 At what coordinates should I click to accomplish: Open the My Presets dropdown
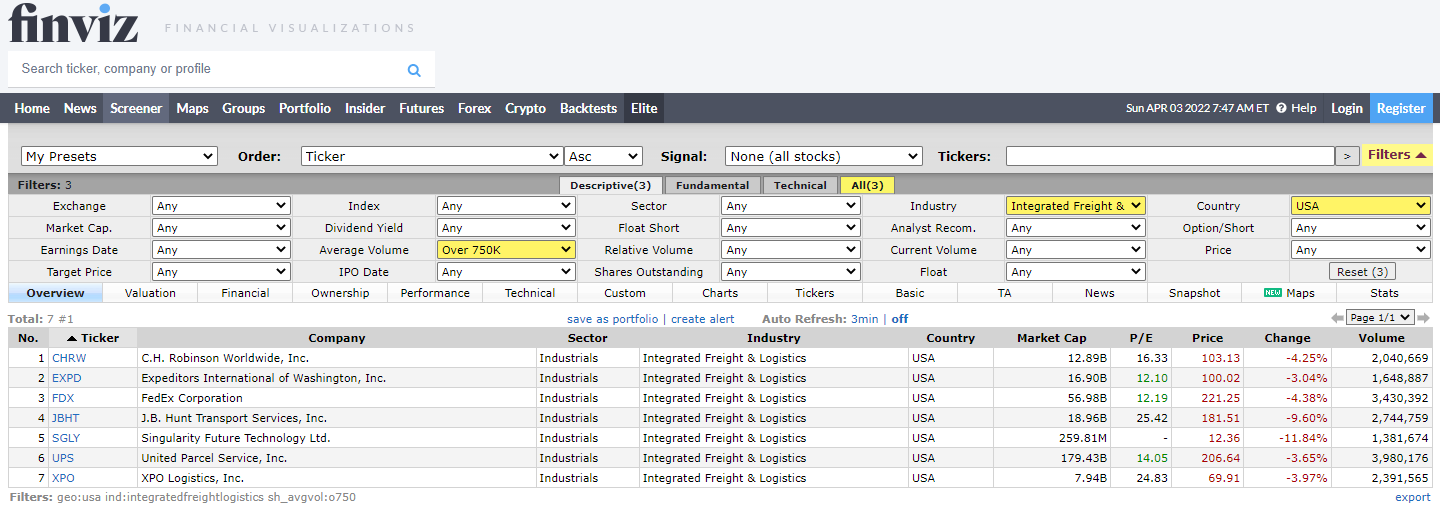[119, 156]
